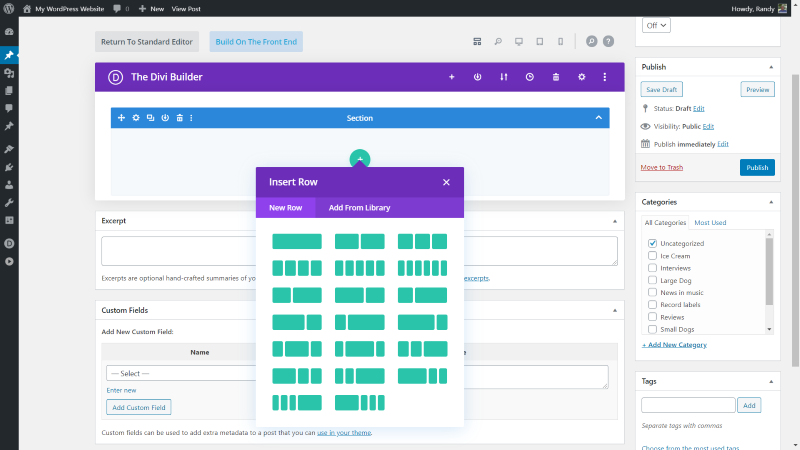
Task: Open the Tools wrench sidebar icon
Action: (9, 203)
